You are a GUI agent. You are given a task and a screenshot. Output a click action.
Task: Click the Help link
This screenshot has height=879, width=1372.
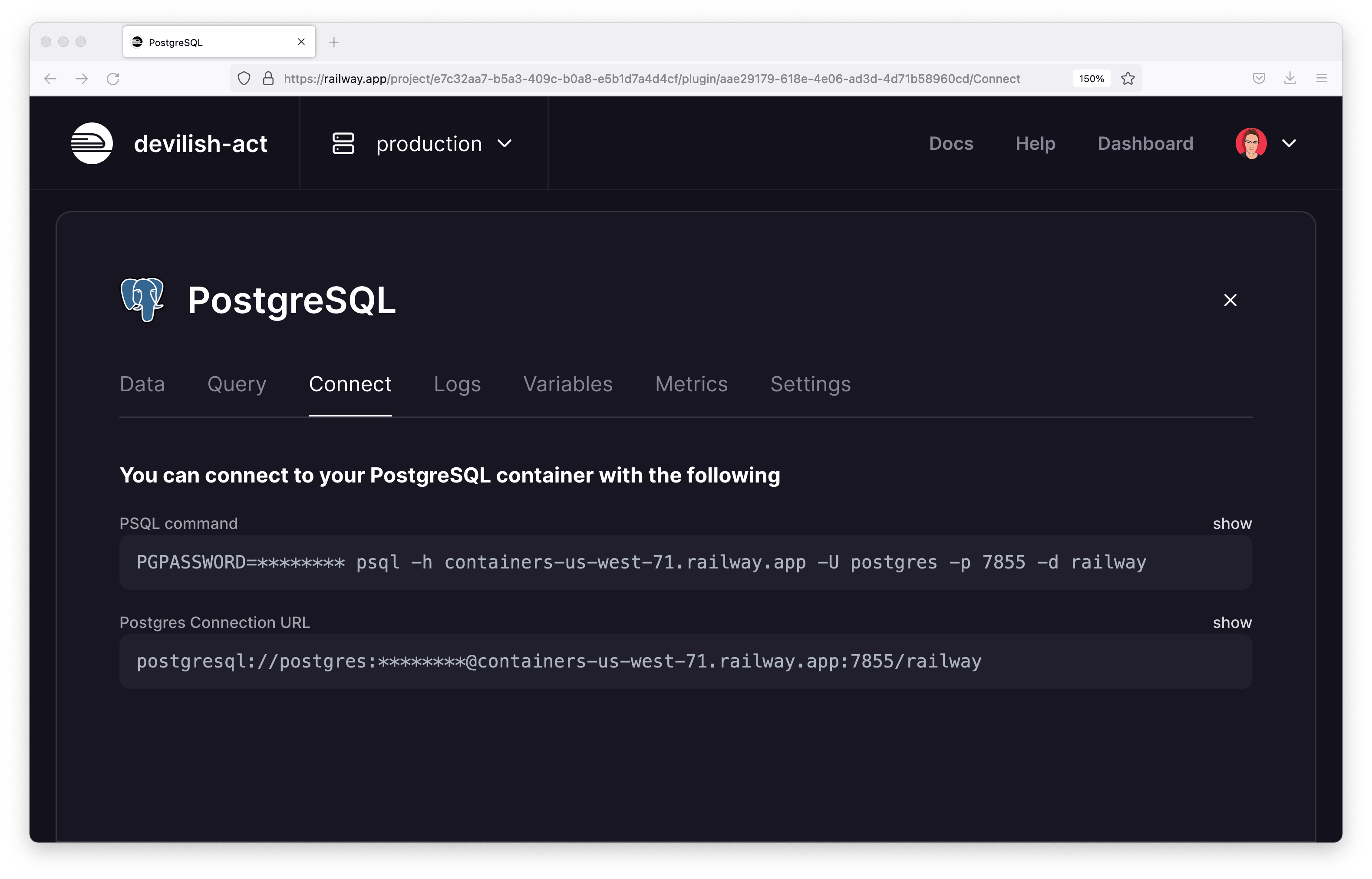click(1036, 143)
